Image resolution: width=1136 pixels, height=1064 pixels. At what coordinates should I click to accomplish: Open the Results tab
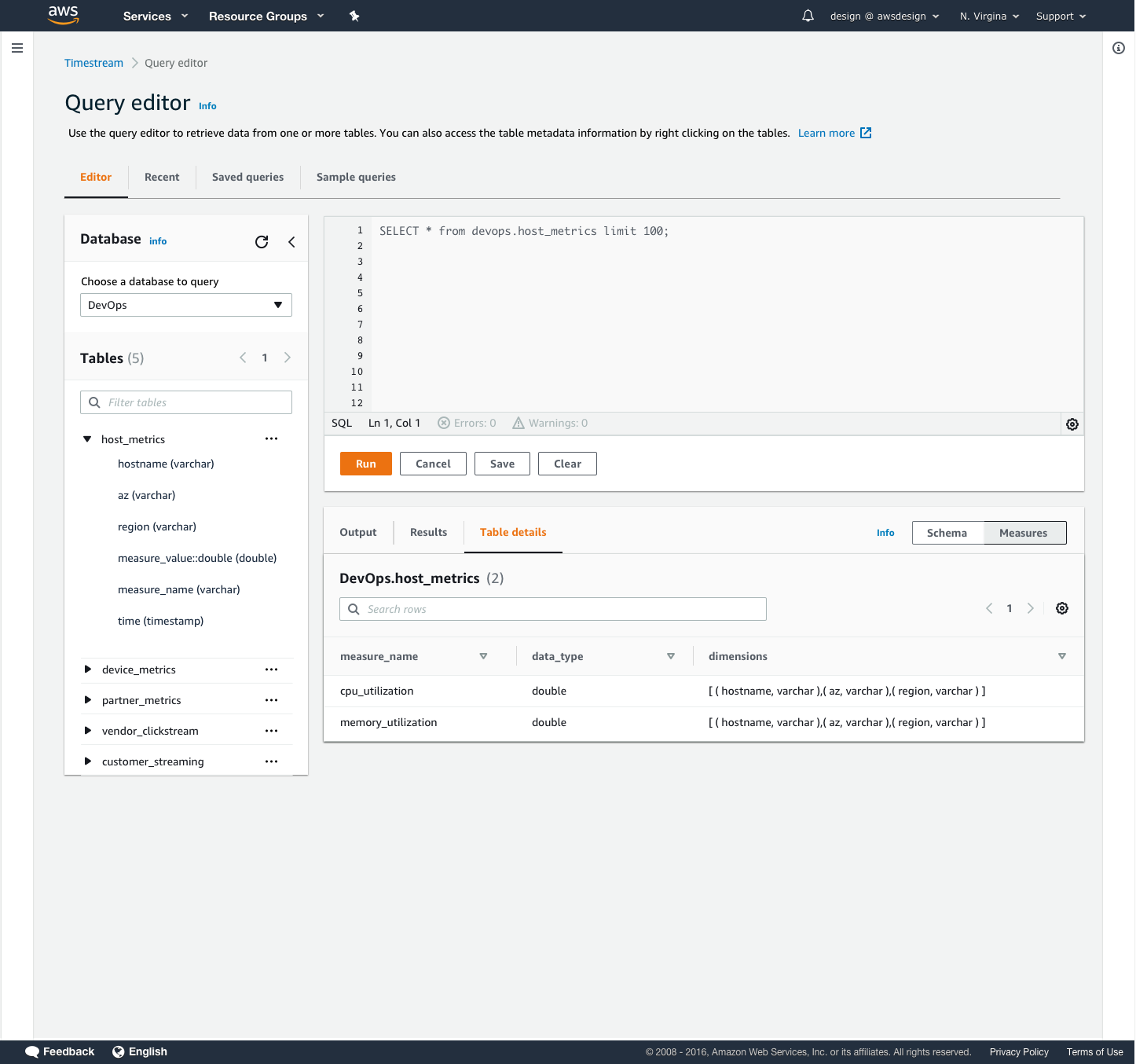tap(429, 532)
